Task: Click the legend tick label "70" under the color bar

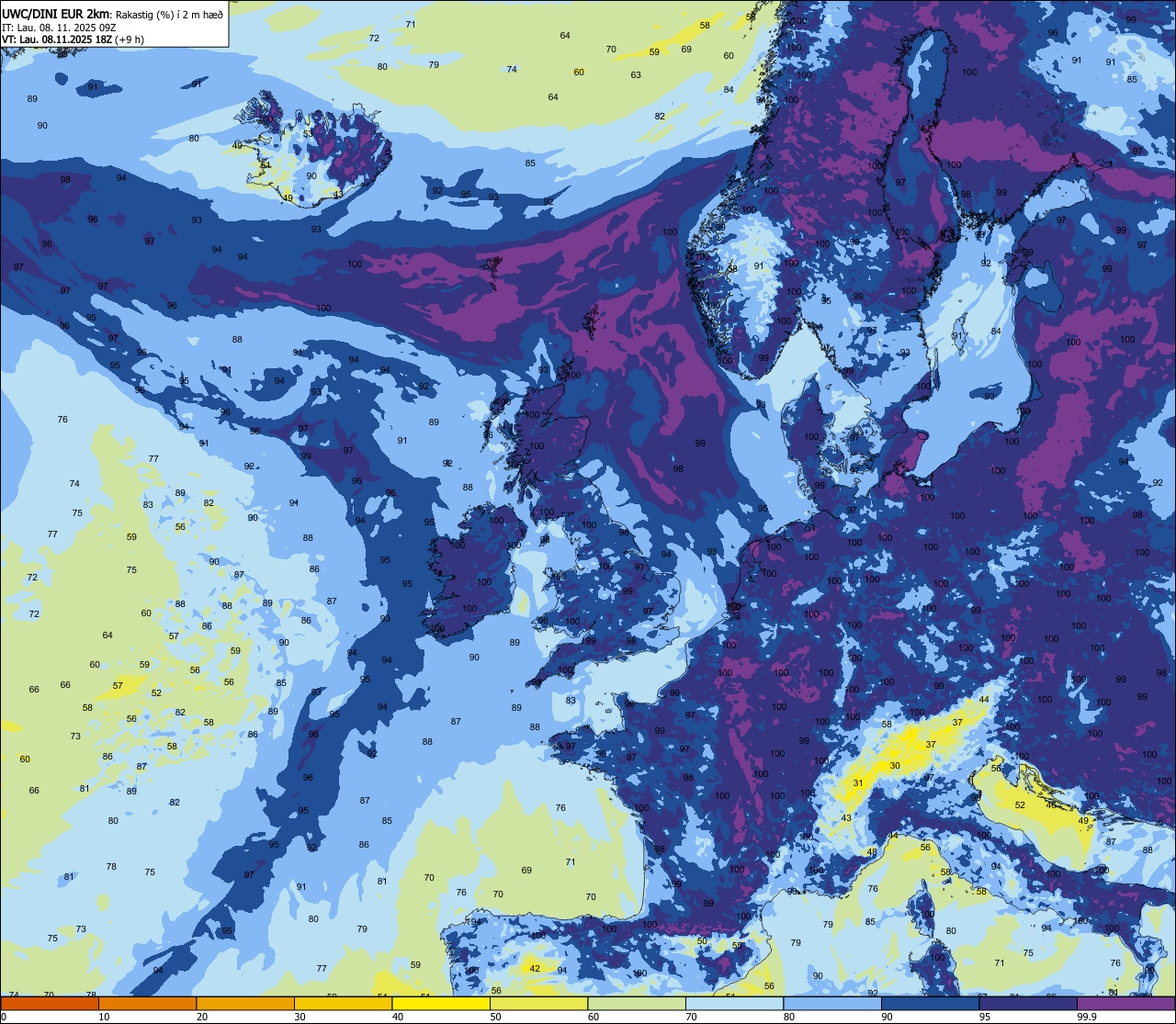Action: point(692,1017)
